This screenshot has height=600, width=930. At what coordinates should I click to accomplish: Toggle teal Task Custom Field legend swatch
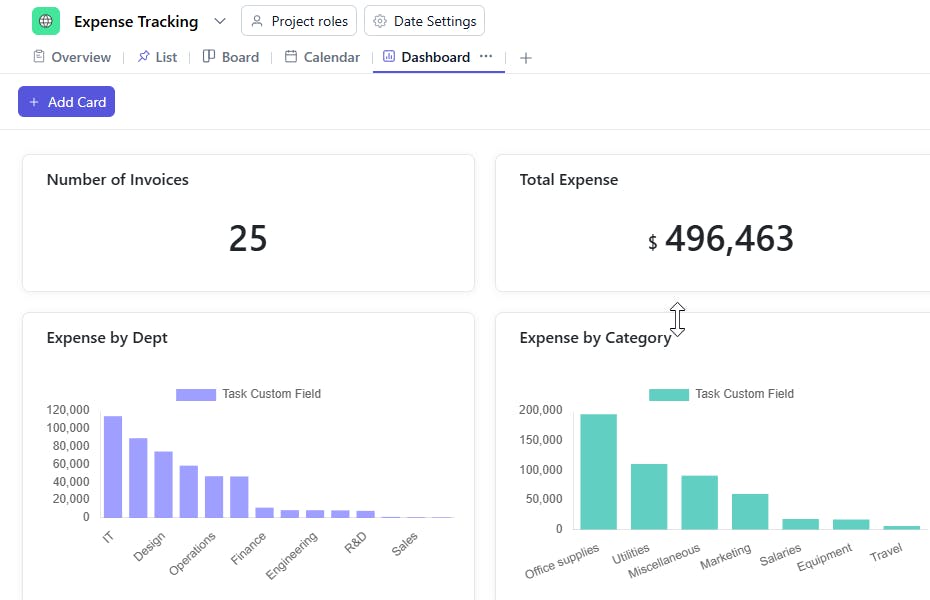click(668, 394)
